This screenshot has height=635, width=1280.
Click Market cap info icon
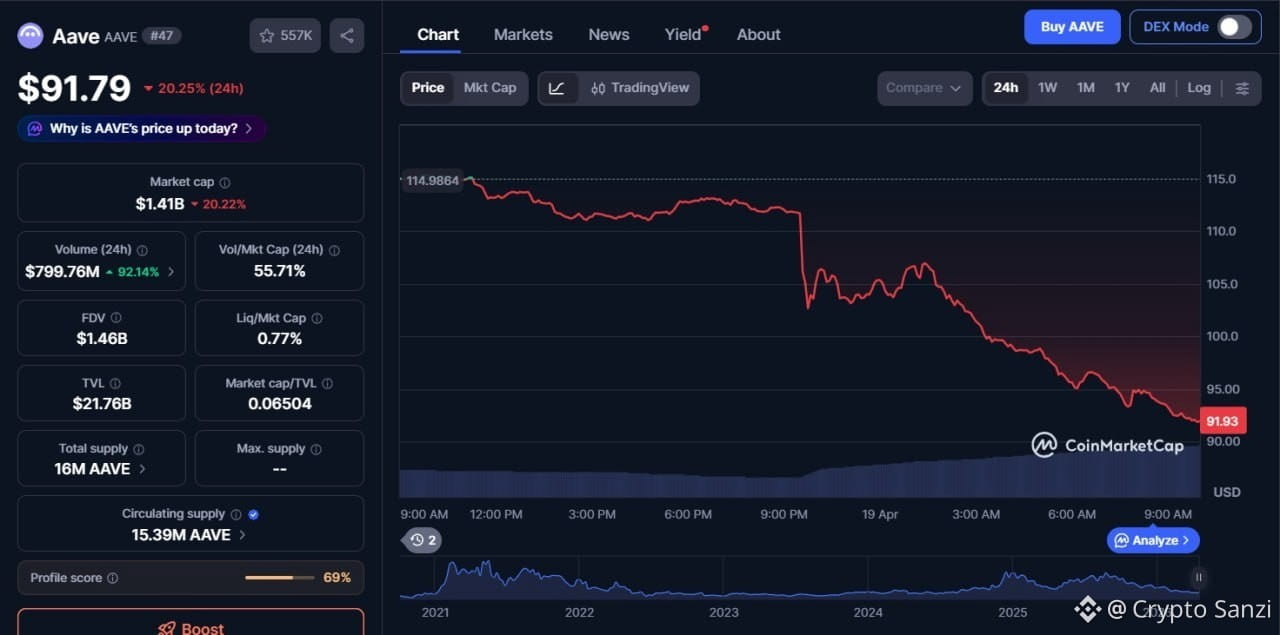click(225, 182)
